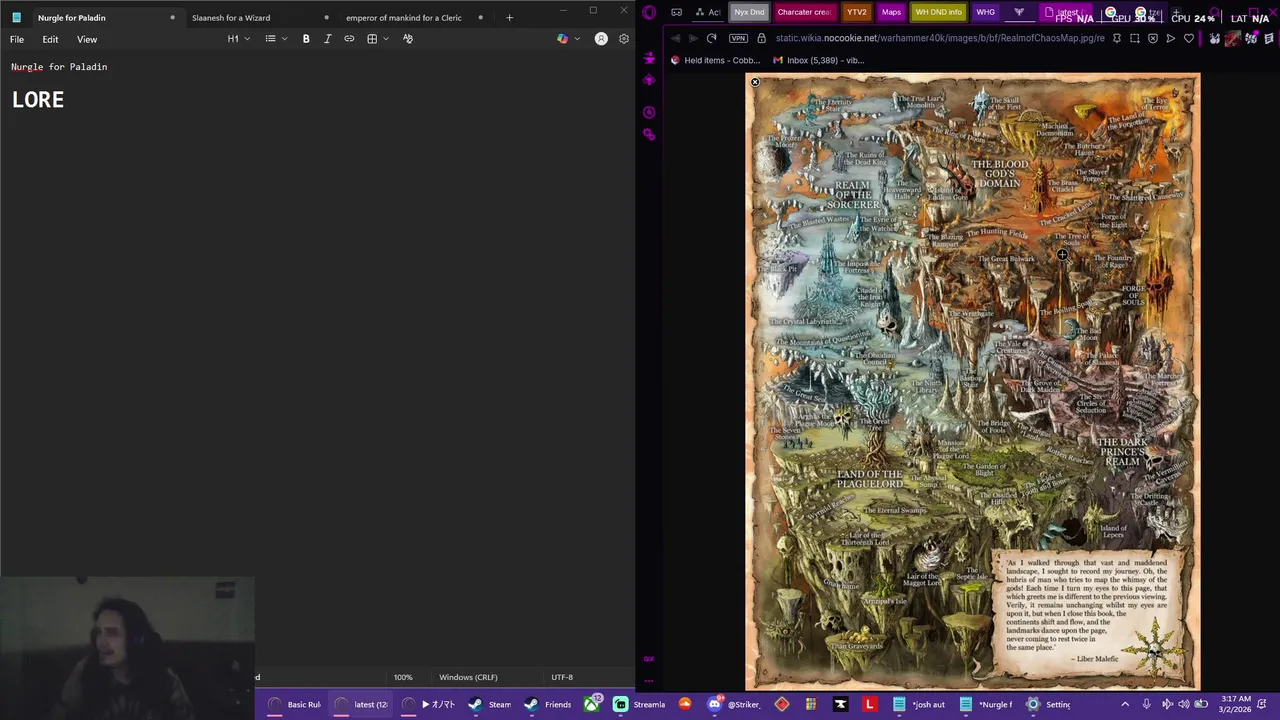Open the View menu in Notepad
This screenshot has height=720, width=1280.
[x=87, y=39]
